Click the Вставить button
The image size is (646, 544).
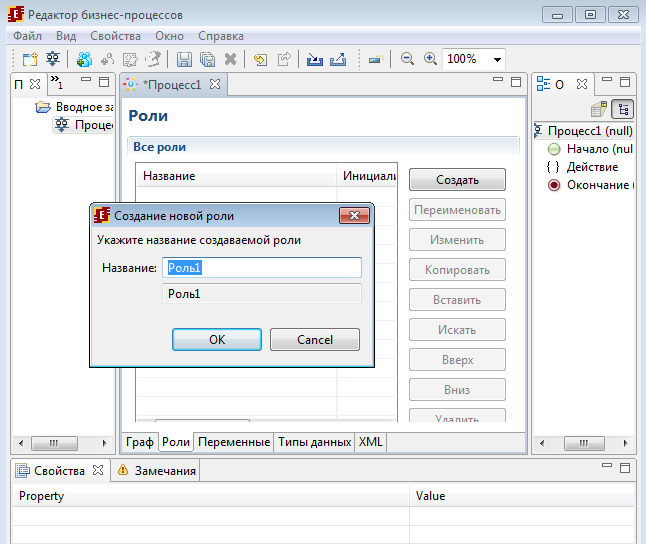(x=457, y=300)
